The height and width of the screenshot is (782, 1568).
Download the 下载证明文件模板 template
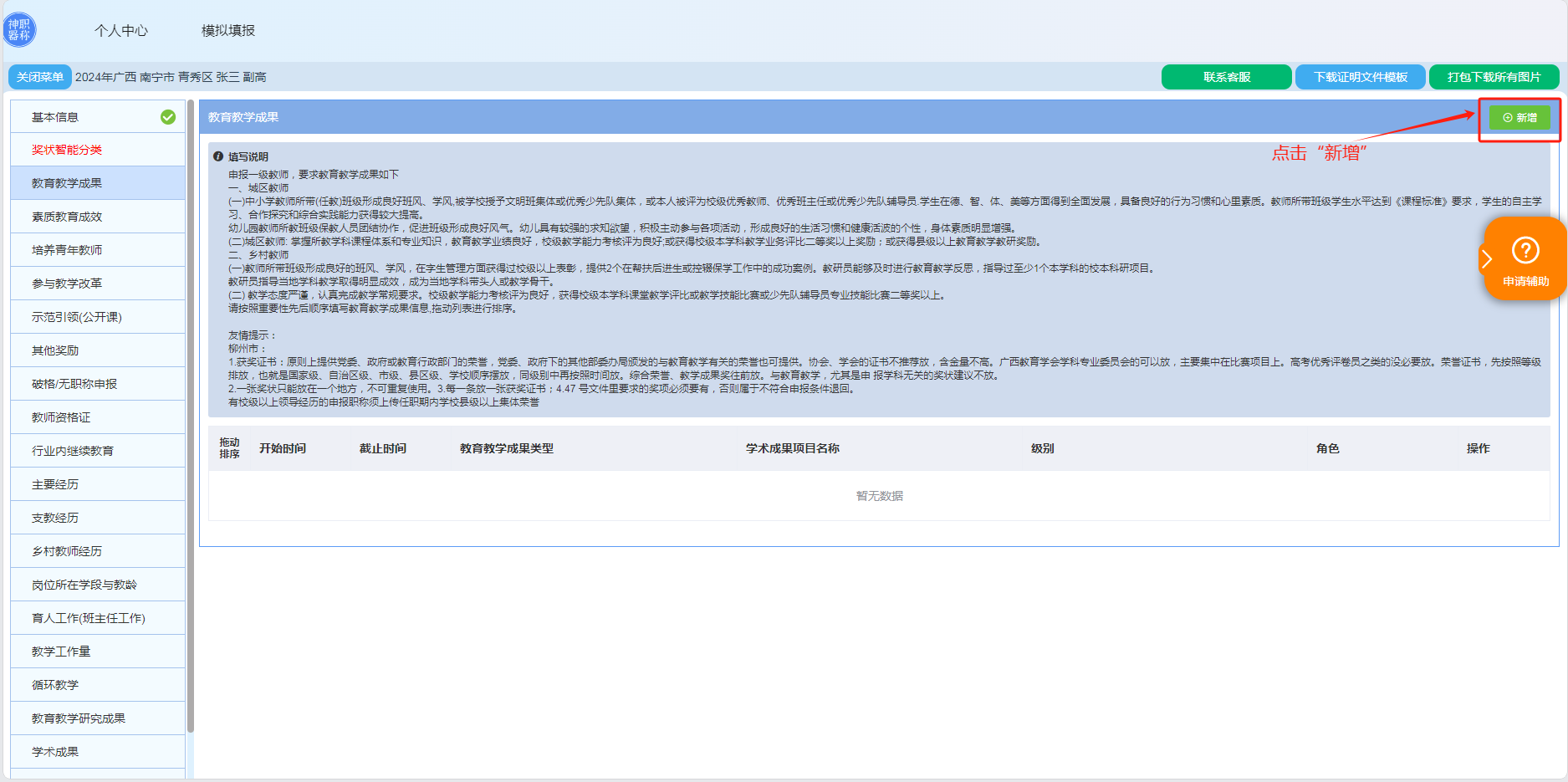[1360, 77]
